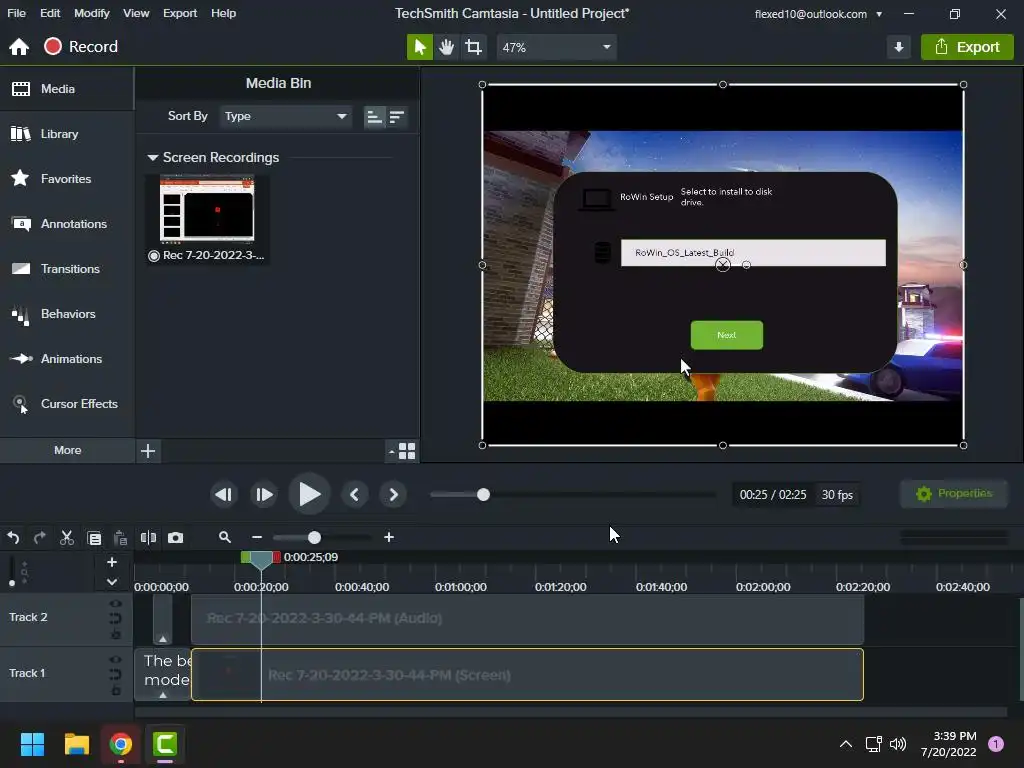
Task: Zoom out the timeline with minus
Action: tap(257, 537)
